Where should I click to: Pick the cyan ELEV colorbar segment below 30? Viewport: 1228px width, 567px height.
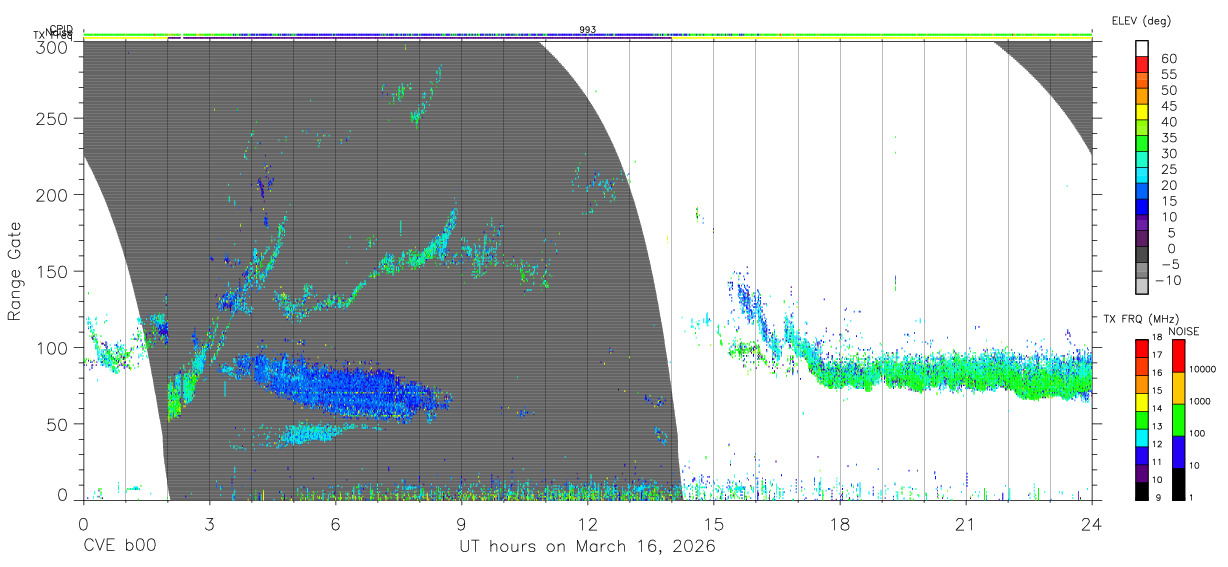(1143, 160)
